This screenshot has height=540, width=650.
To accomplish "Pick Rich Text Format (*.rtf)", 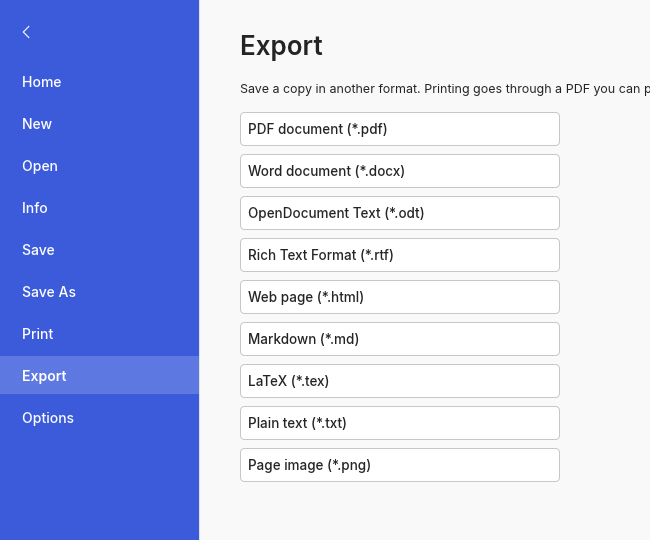I will (400, 255).
